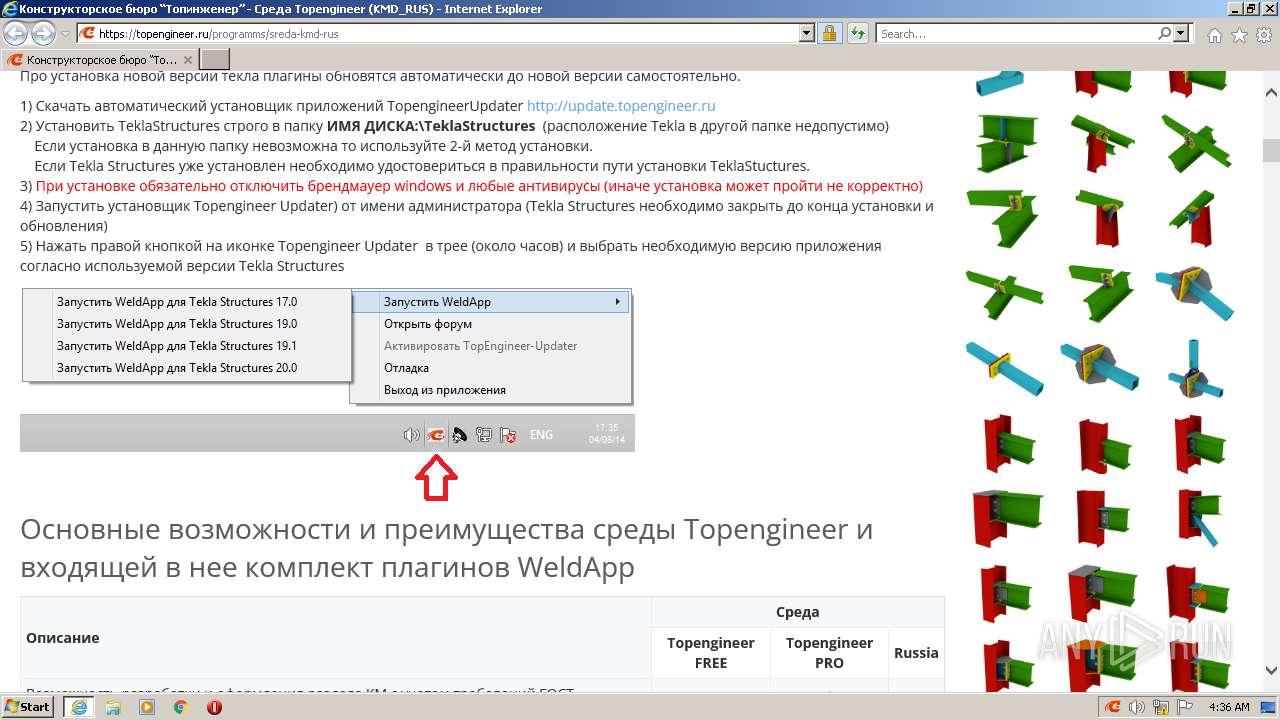
Task: Click the magnifier search icon
Action: coord(1165,33)
